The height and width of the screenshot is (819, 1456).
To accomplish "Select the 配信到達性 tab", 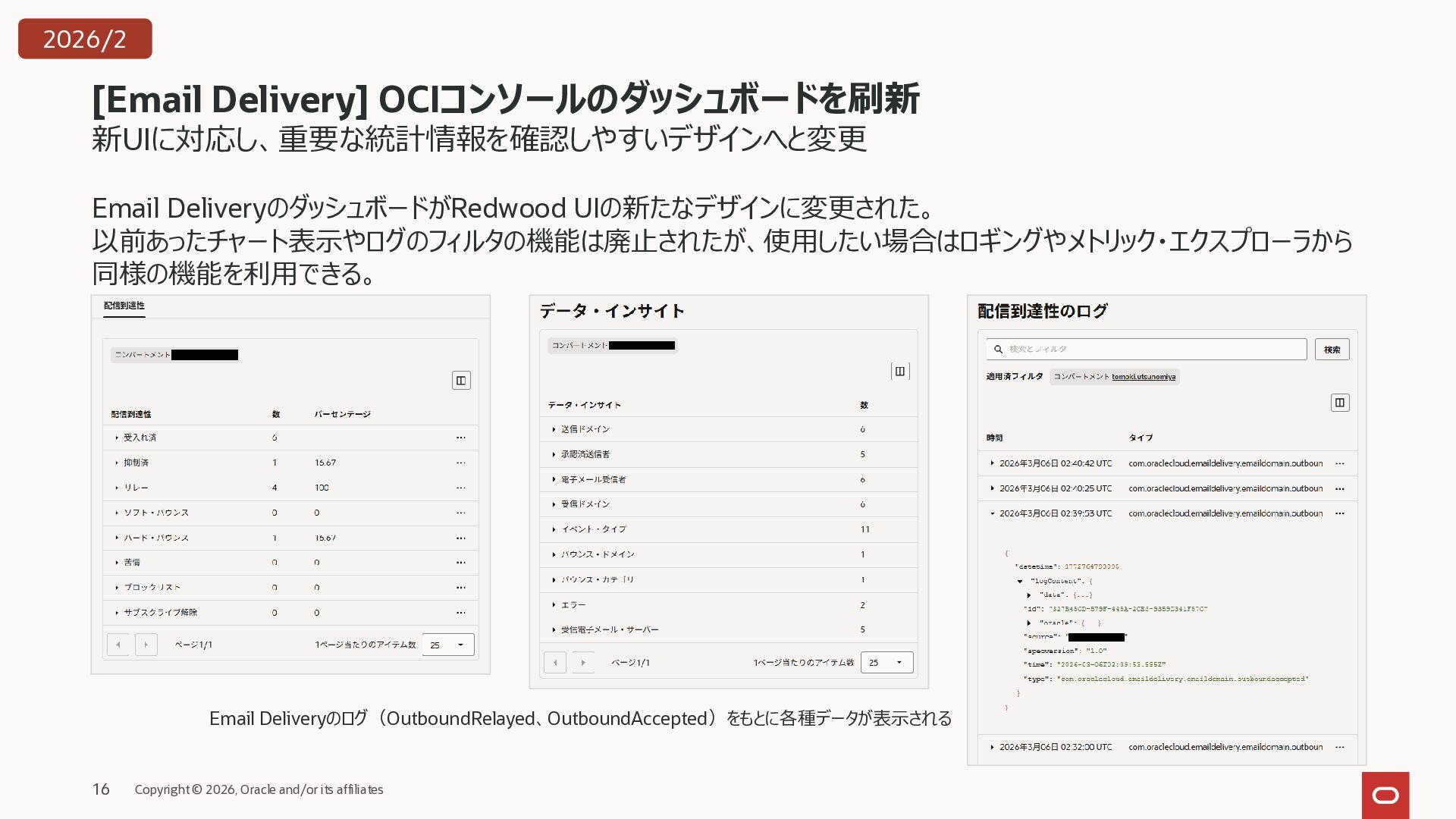I will click(x=124, y=306).
